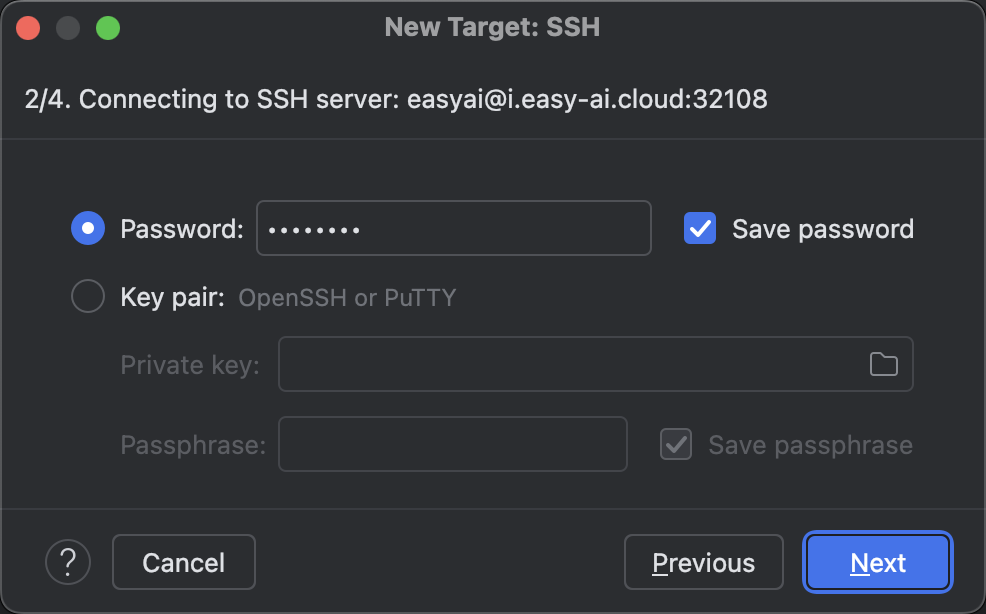Cancel the SSH target setup
986x614 pixels.
184,562
